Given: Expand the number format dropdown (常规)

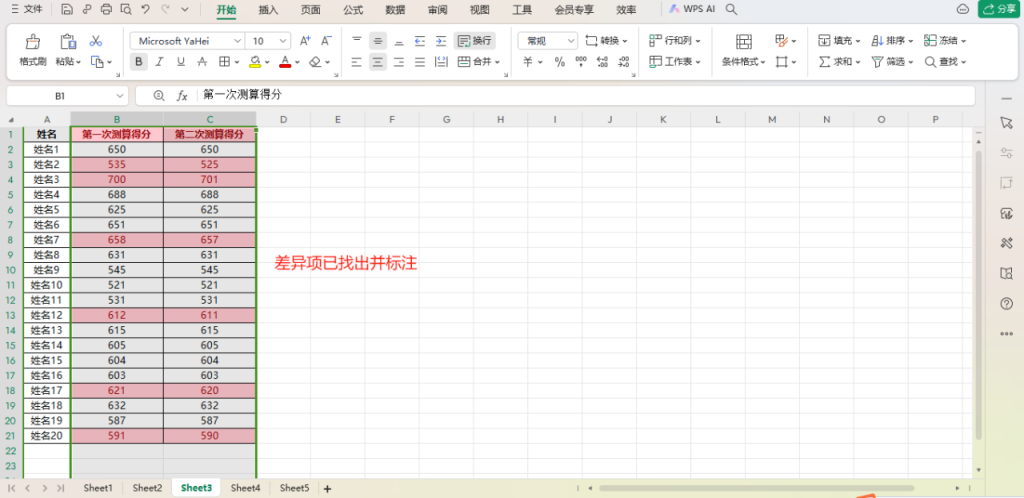Looking at the screenshot, I should (x=547, y=41).
